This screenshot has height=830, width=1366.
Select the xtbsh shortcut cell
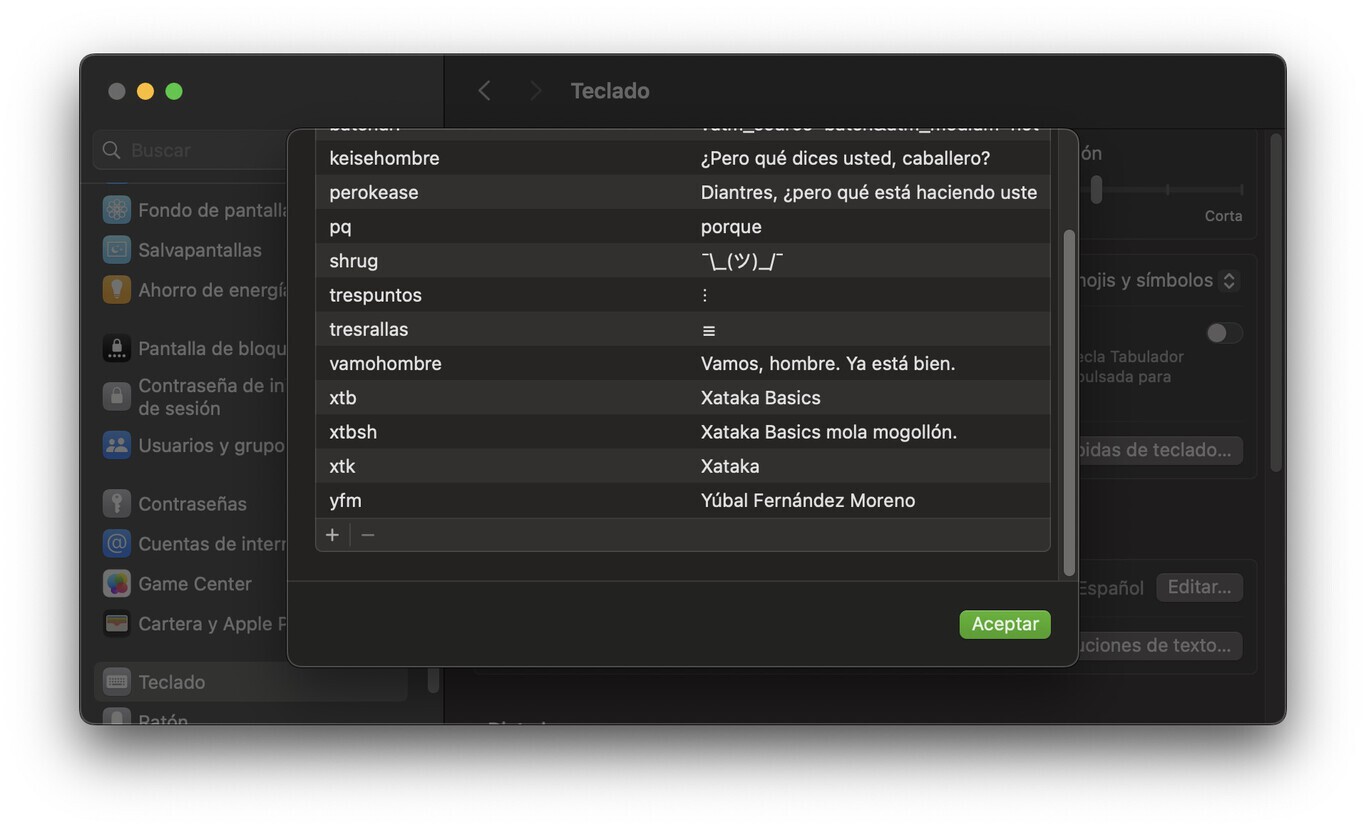point(353,432)
